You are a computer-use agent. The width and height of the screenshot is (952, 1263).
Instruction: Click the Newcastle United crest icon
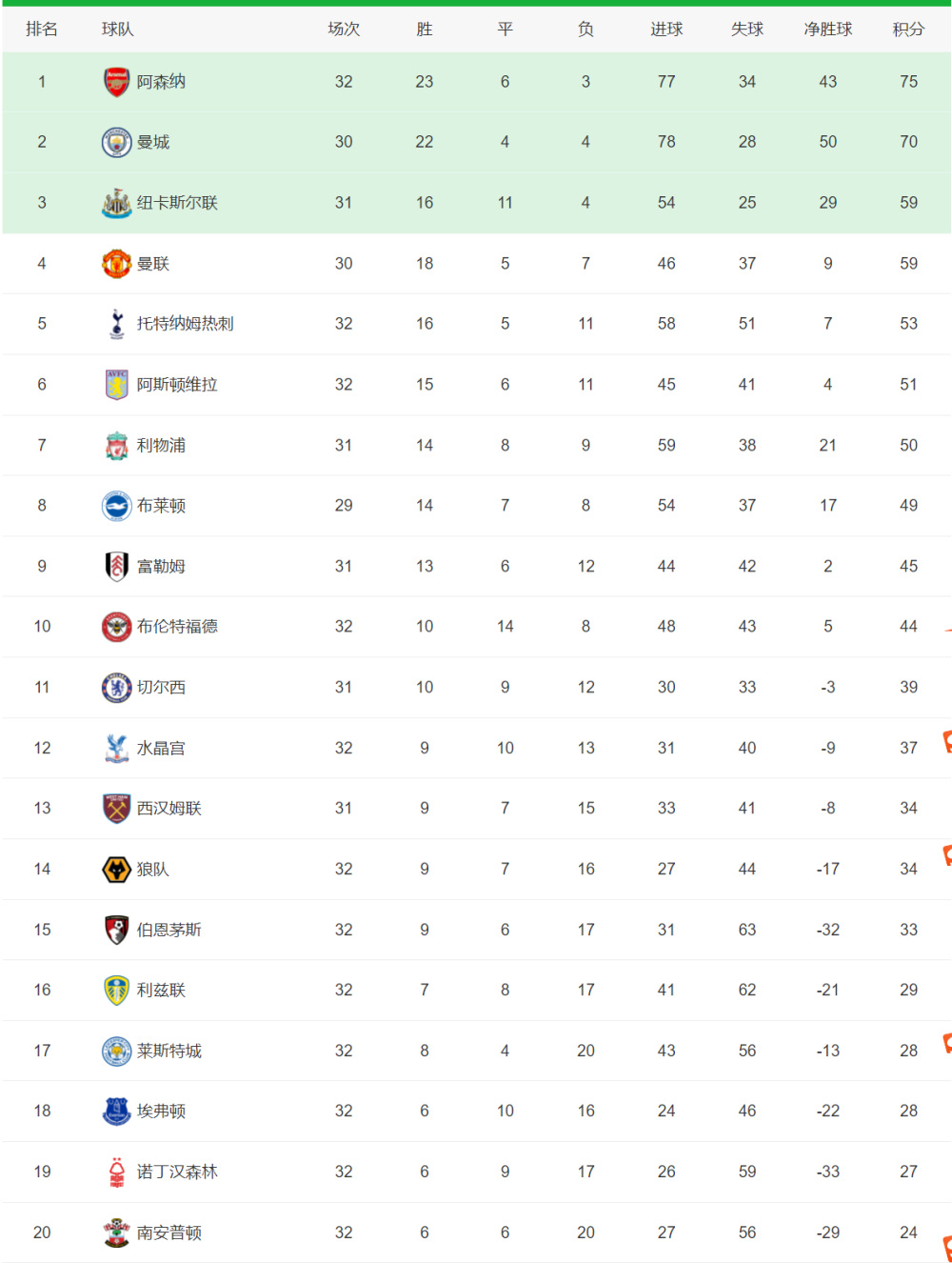[116, 203]
